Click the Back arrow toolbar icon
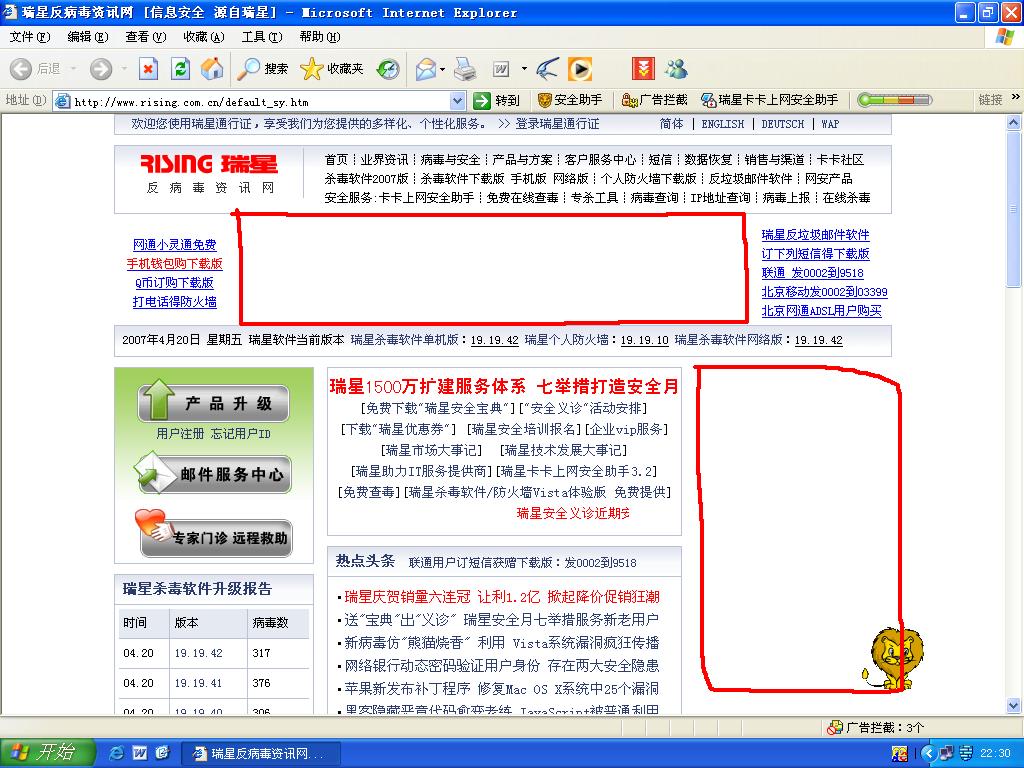The height and width of the screenshot is (768, 1024). [22, 69]
